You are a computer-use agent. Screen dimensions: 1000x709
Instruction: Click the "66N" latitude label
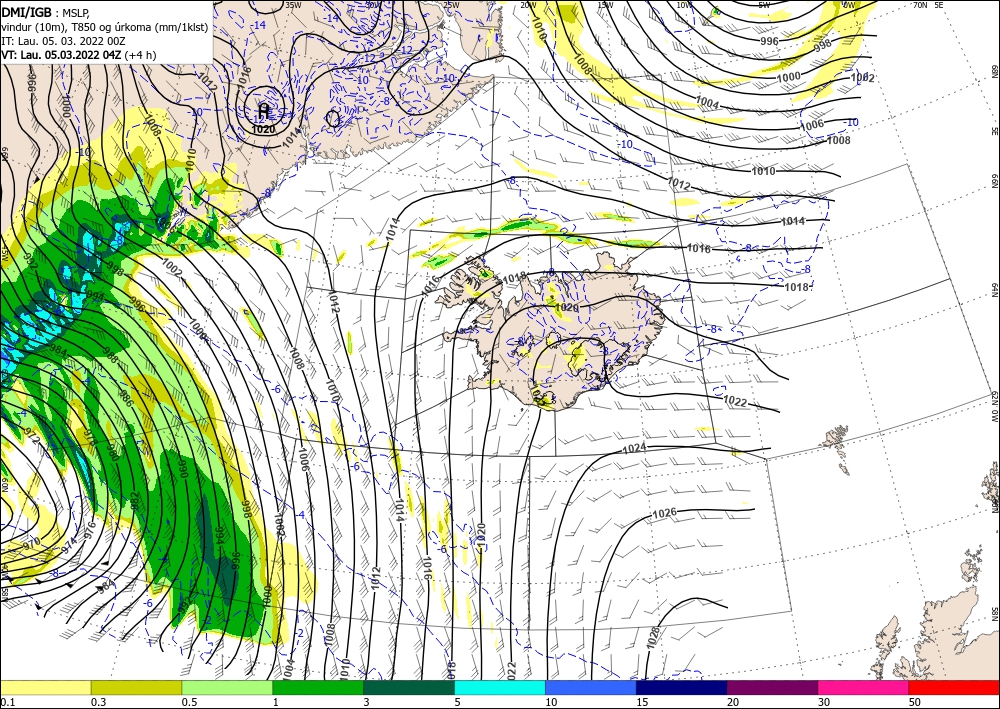995,181
